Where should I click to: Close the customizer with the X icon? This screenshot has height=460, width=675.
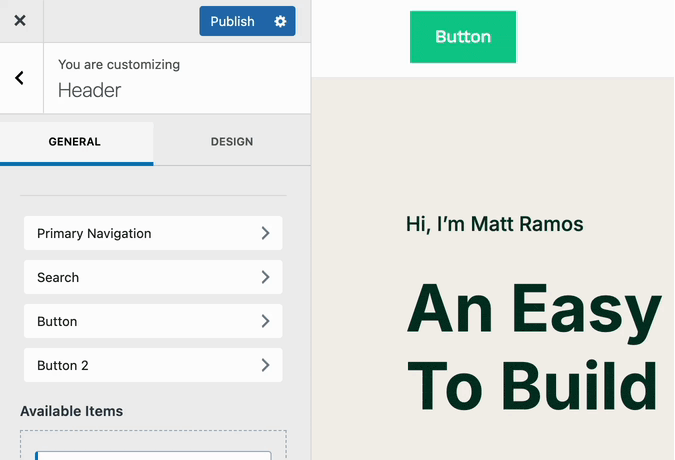(x=20, y=21)
